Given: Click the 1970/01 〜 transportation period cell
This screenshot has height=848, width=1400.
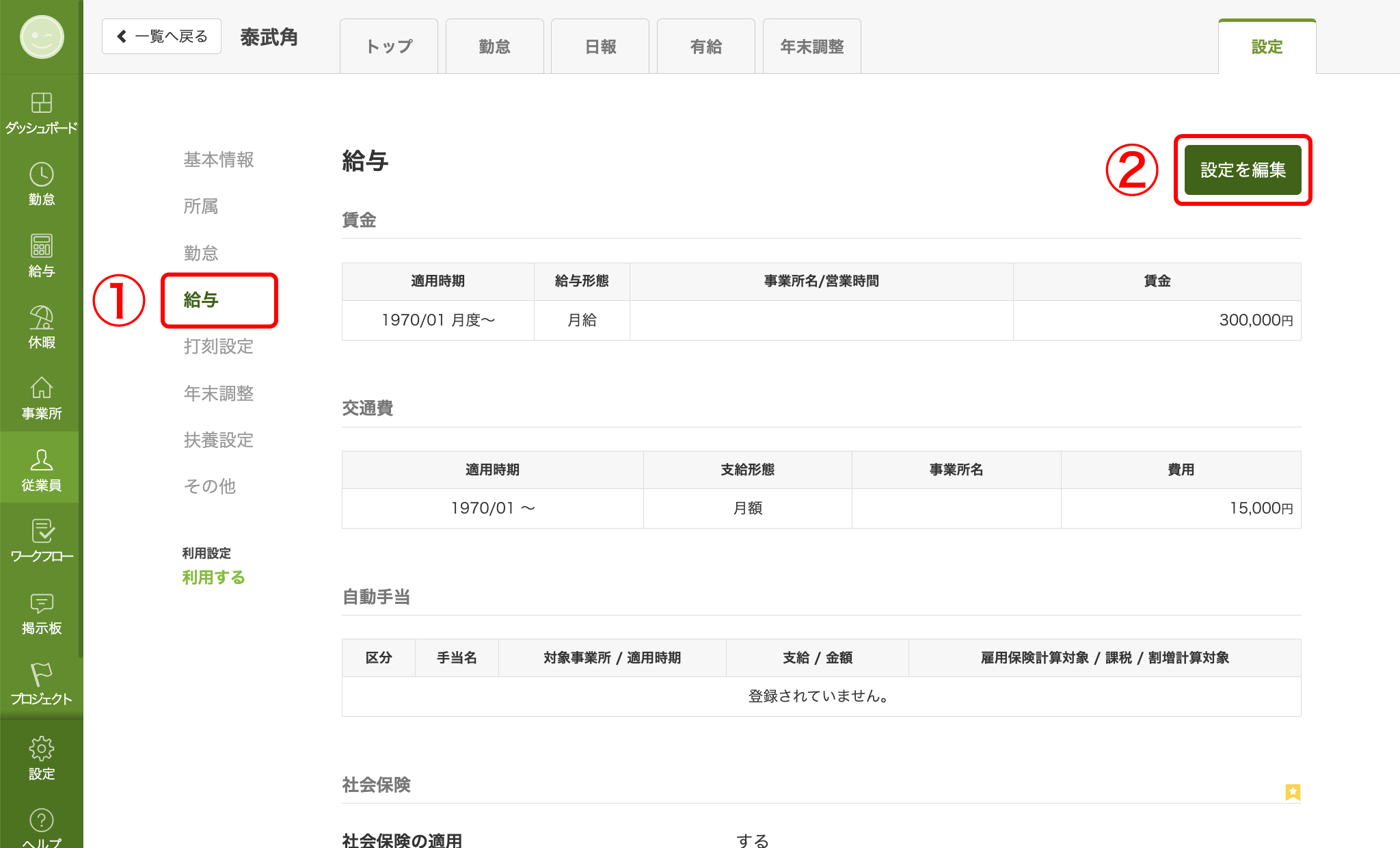Looking at the screenshot, I should pyautogui.click(x=493, y=508).
